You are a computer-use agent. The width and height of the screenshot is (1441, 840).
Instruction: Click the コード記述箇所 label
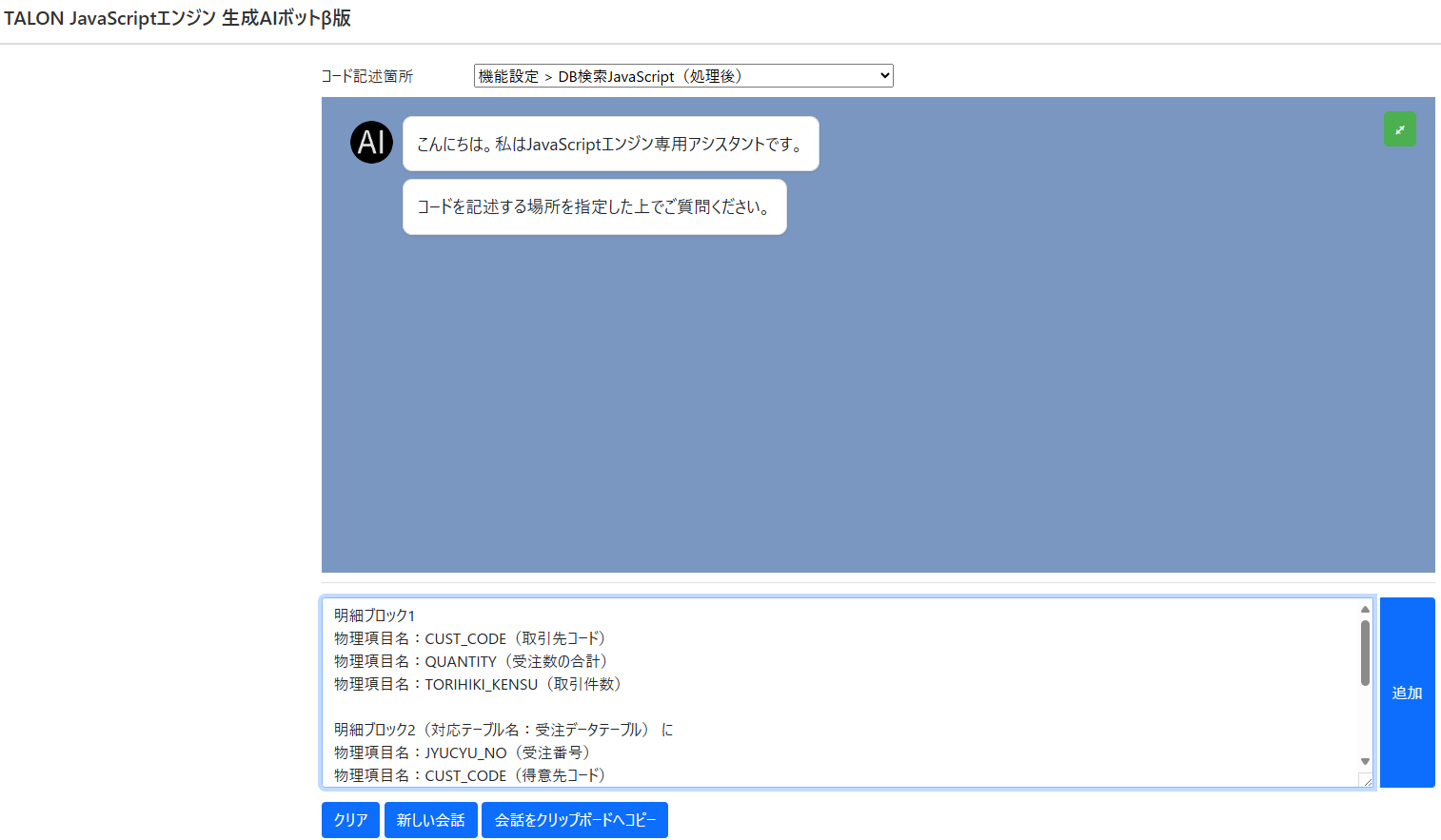(367, 76)
